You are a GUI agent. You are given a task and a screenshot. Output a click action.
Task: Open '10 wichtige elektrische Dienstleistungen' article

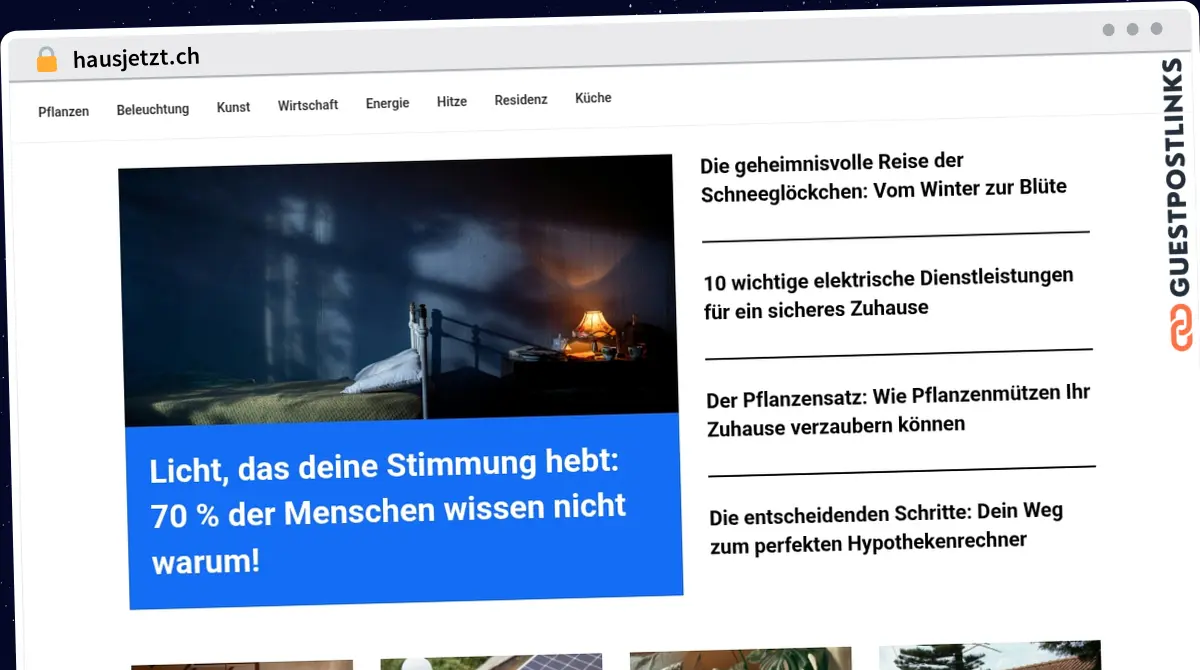[888, 292]
